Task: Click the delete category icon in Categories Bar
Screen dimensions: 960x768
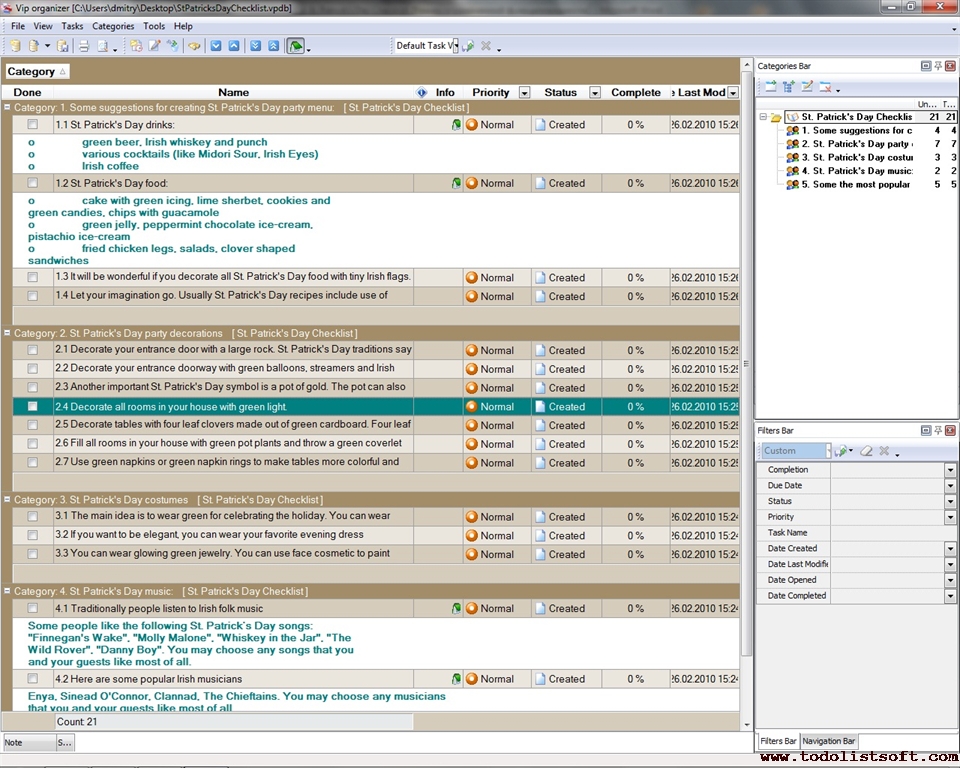Action: coord(825,87)
